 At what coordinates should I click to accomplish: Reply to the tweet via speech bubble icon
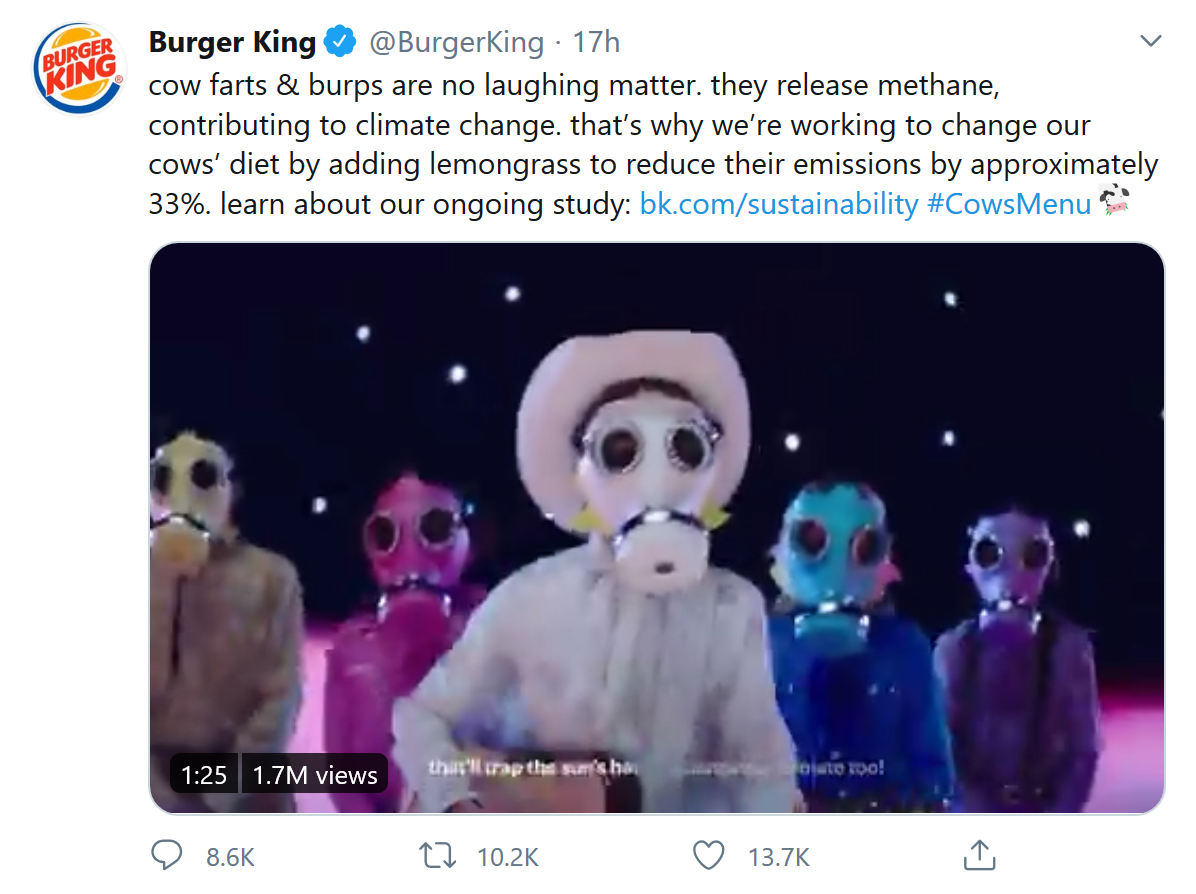point(166,855)
